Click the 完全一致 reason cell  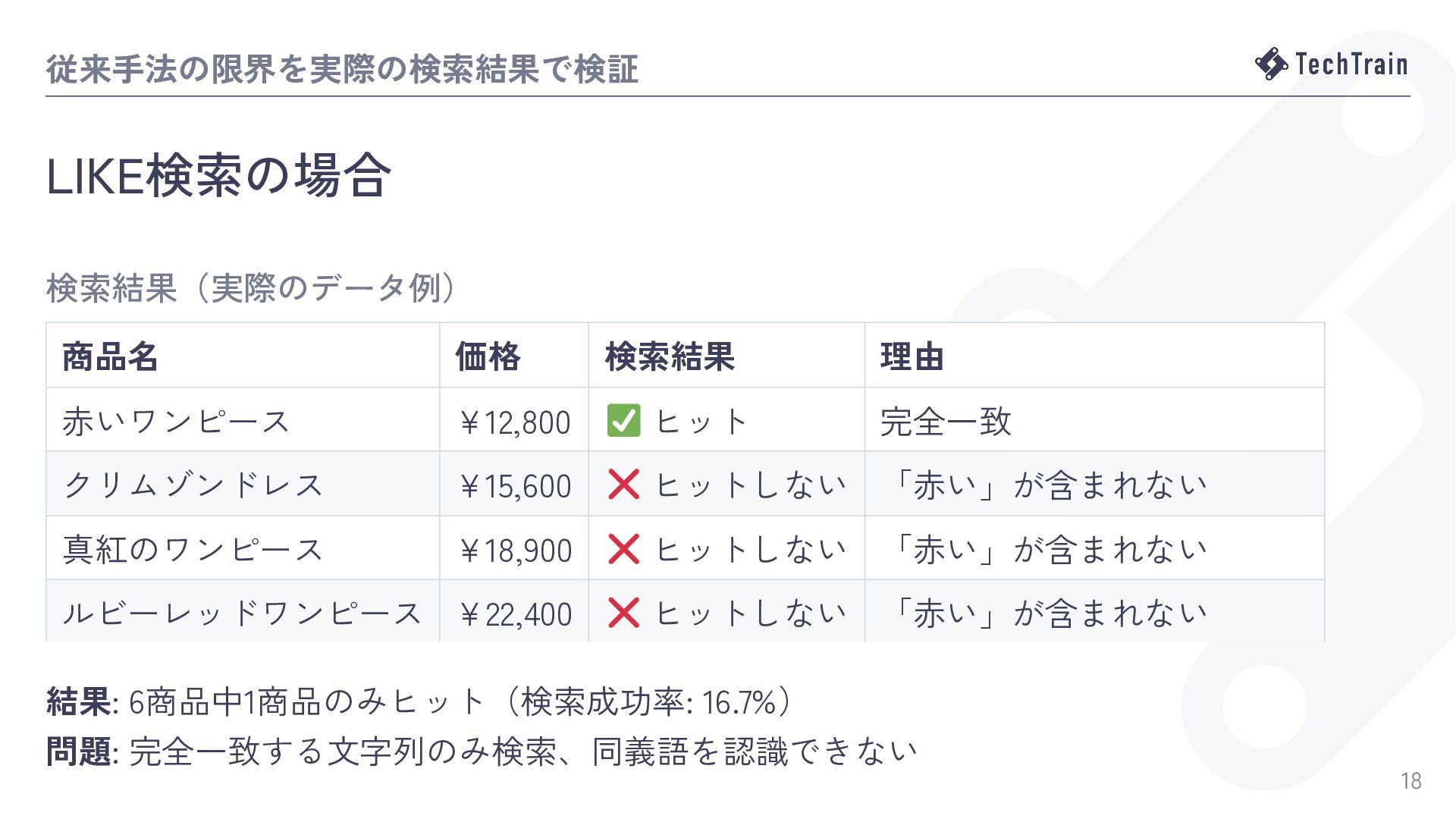[x=1094, y=420]
